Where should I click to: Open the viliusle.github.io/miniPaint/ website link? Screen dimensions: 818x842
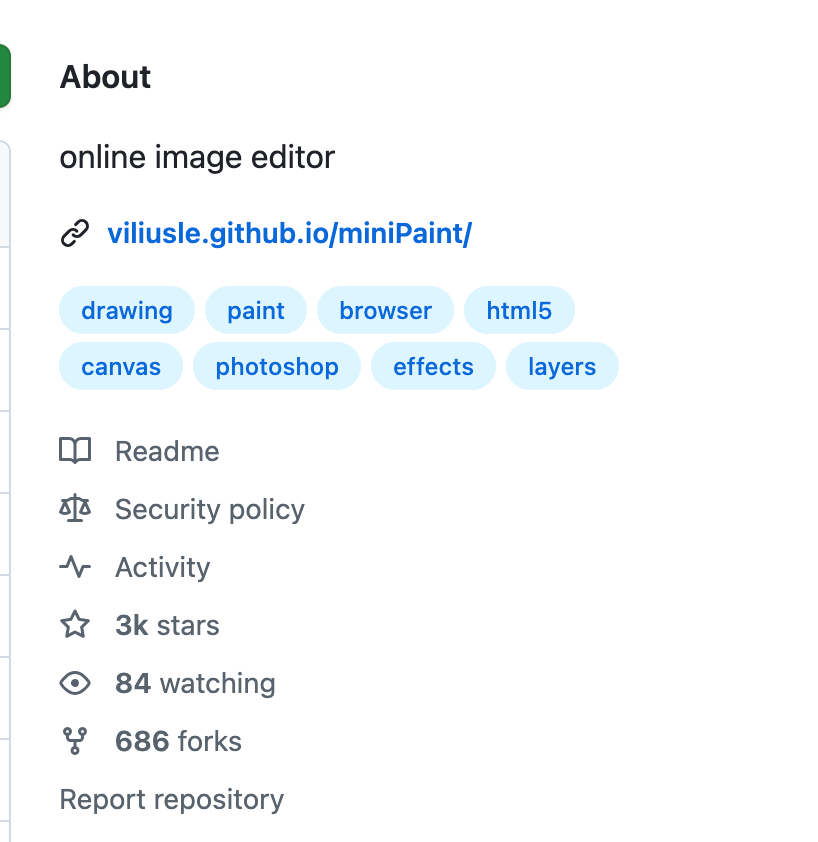tap(289, 234)
